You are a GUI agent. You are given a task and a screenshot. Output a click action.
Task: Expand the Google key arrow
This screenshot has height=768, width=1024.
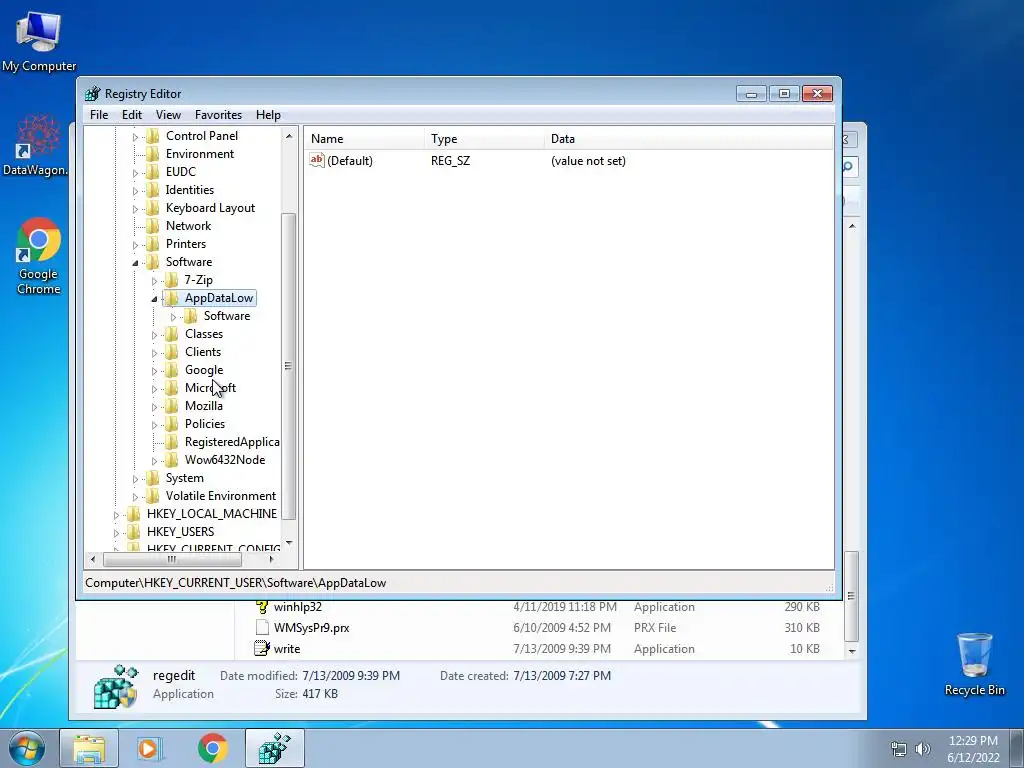(154, 371)
